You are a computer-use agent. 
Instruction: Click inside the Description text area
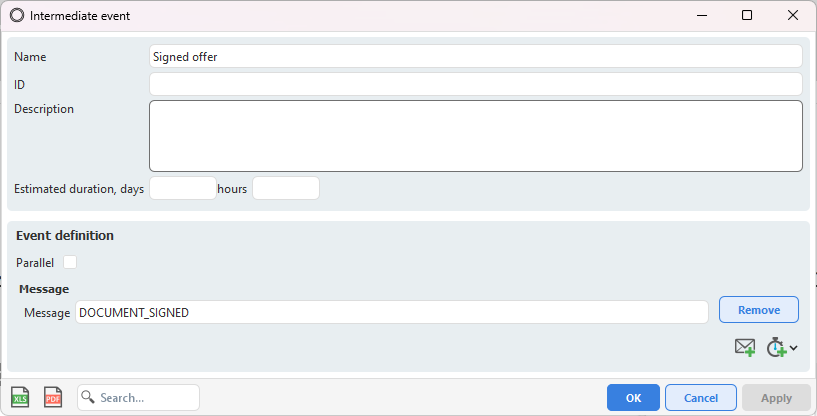click(476, 136)
